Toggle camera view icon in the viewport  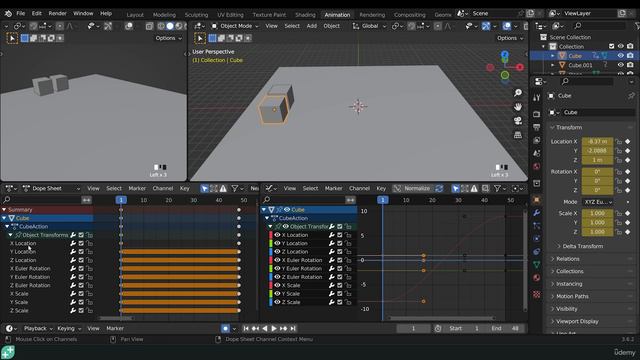coord(518,121)
